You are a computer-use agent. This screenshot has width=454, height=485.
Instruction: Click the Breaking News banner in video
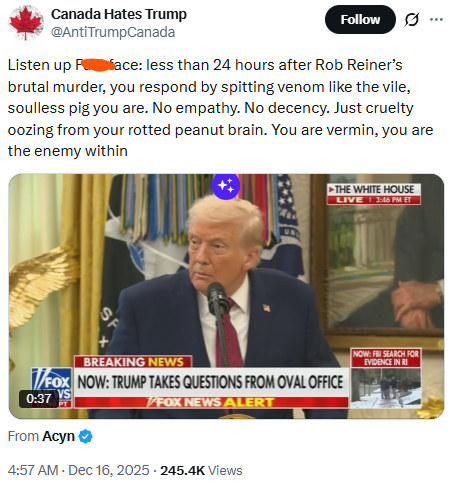click(x=133, y=362)
